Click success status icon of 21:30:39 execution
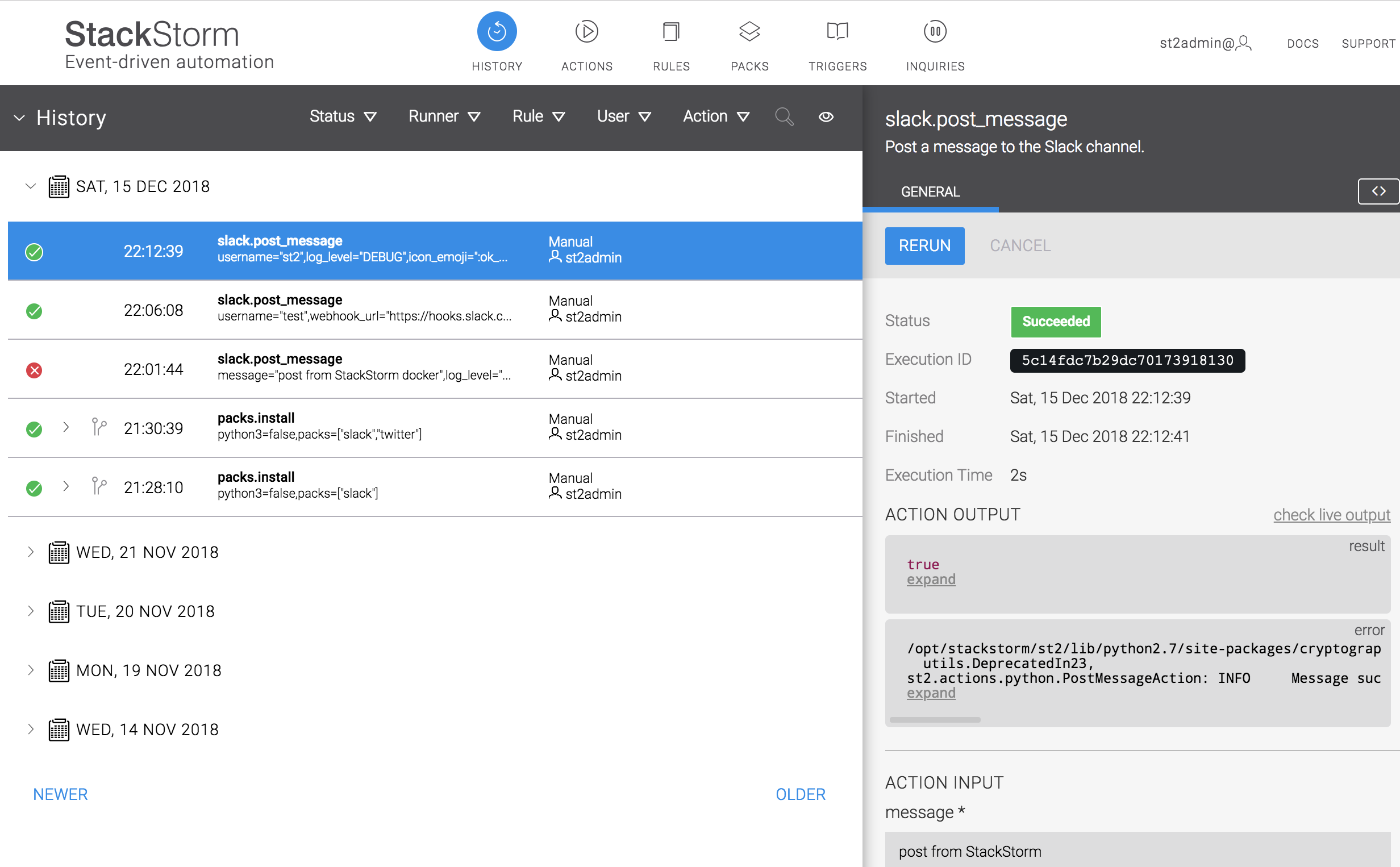Viewport: 1400px width, 867px height. [x=35, y=429]
